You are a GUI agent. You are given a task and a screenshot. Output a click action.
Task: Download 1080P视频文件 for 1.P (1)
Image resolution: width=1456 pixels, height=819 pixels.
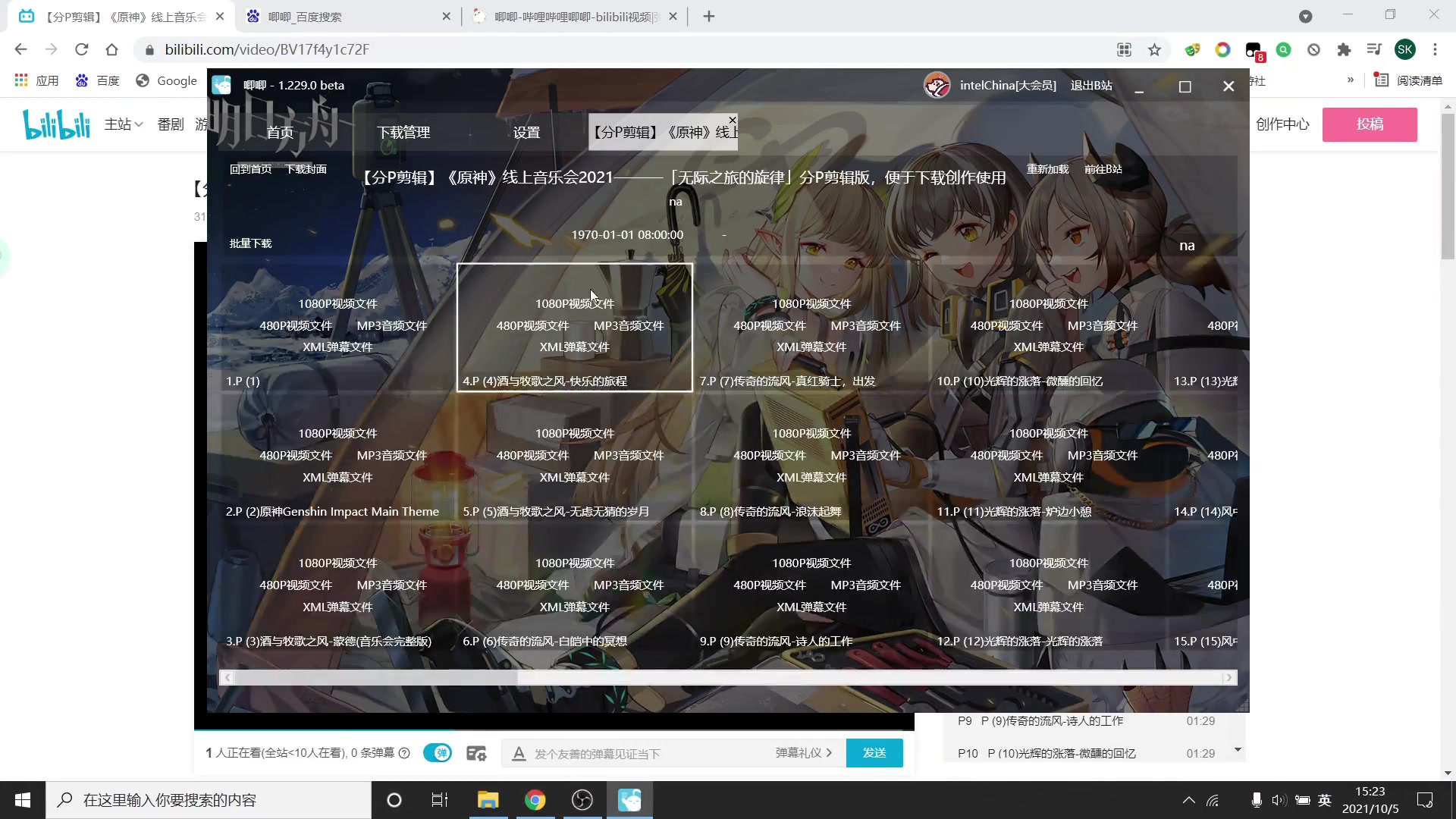click(337, 303)
